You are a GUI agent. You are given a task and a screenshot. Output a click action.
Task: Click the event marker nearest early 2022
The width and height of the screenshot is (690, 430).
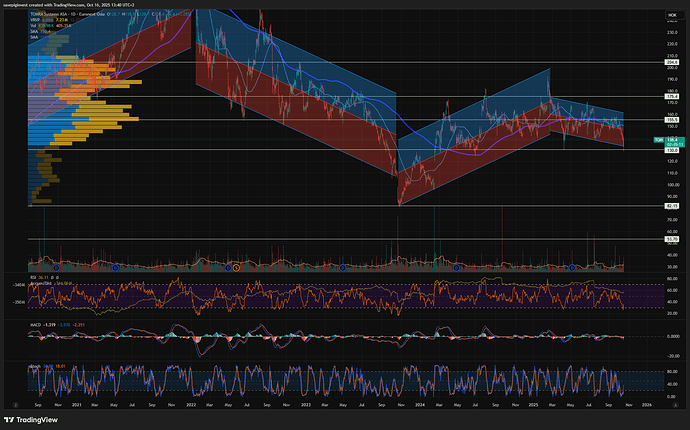tap(234, 268)
